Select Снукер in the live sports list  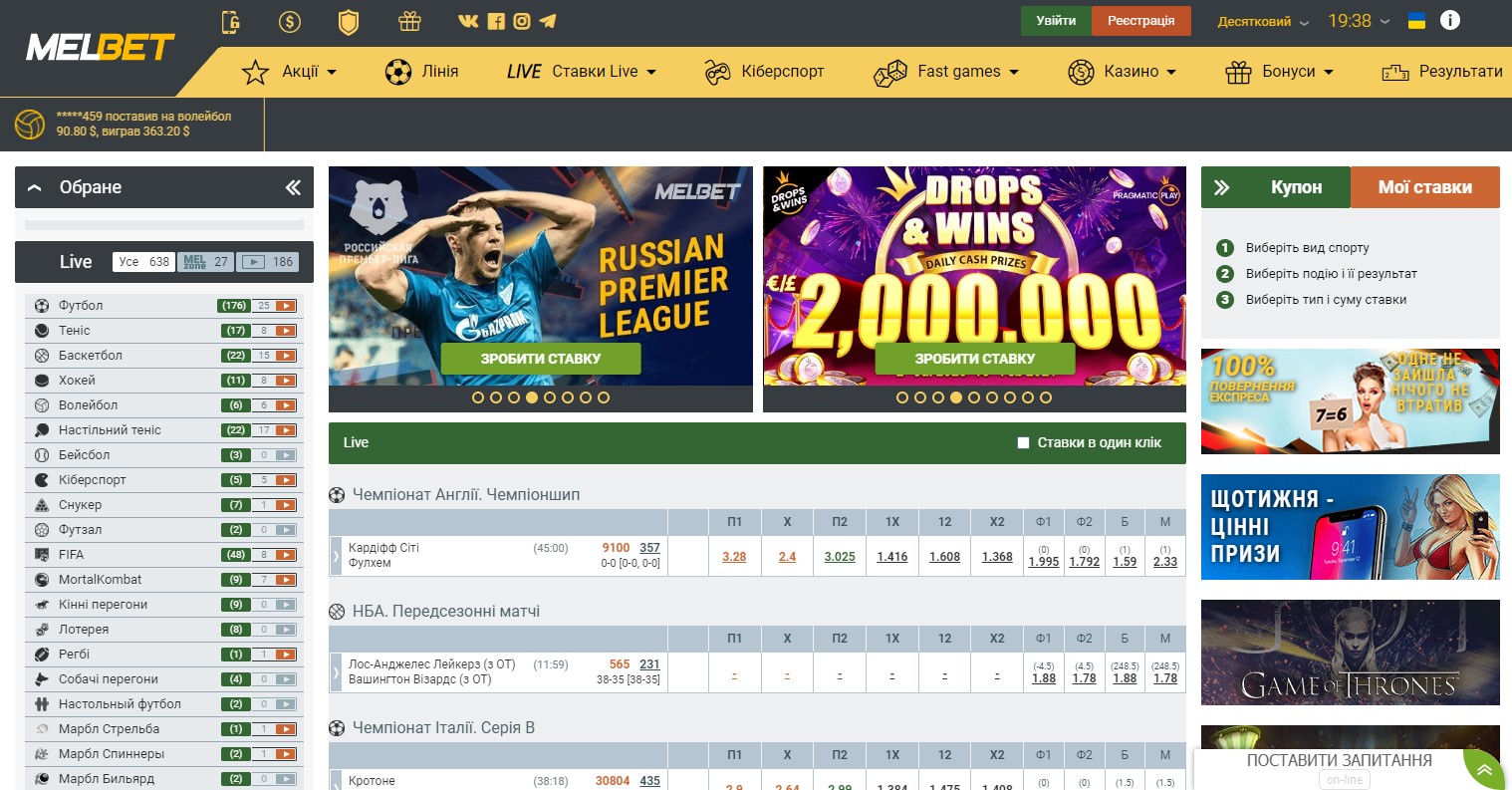[80, 505]
